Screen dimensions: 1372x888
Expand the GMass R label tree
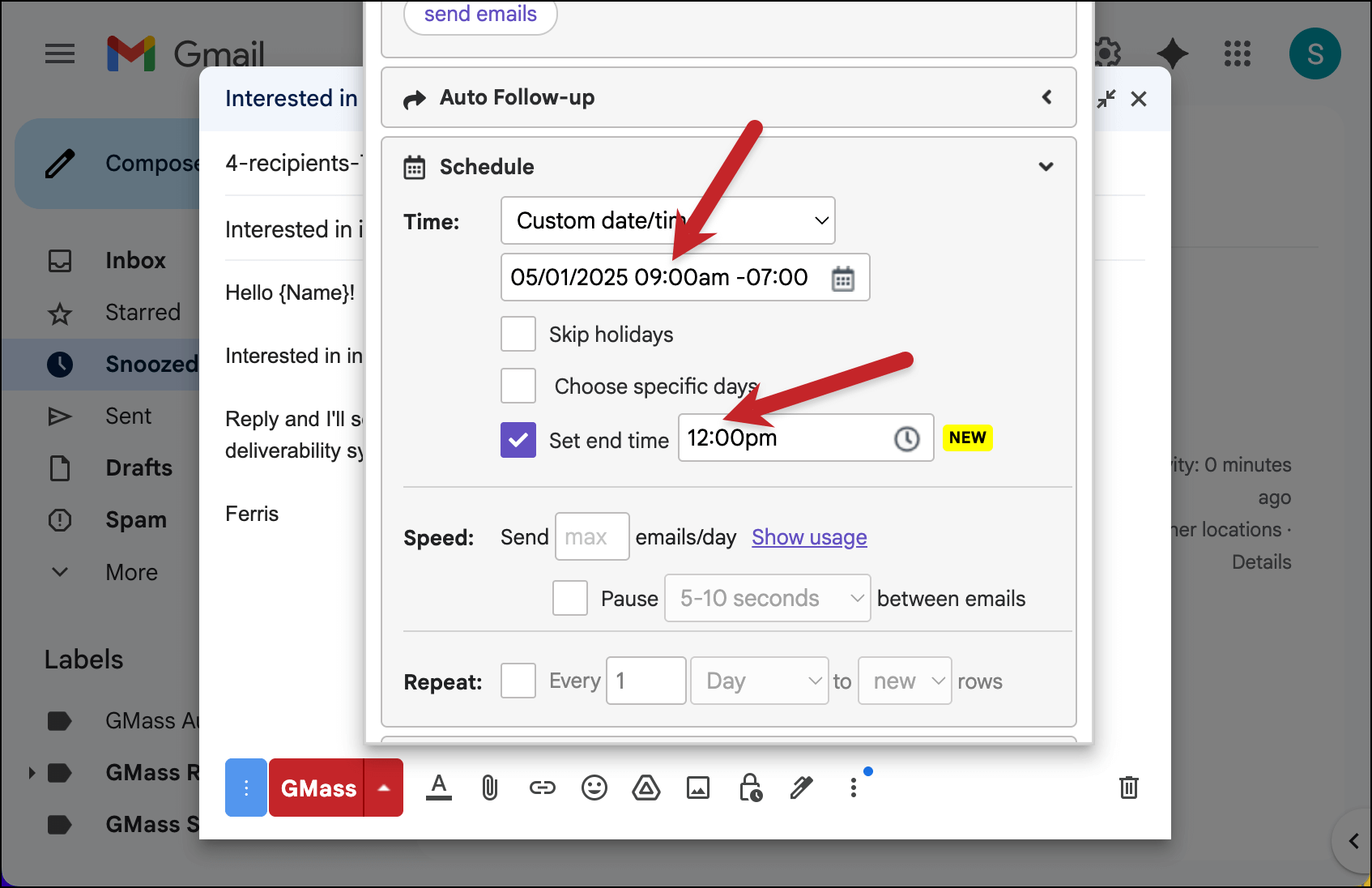click(32, 772)
